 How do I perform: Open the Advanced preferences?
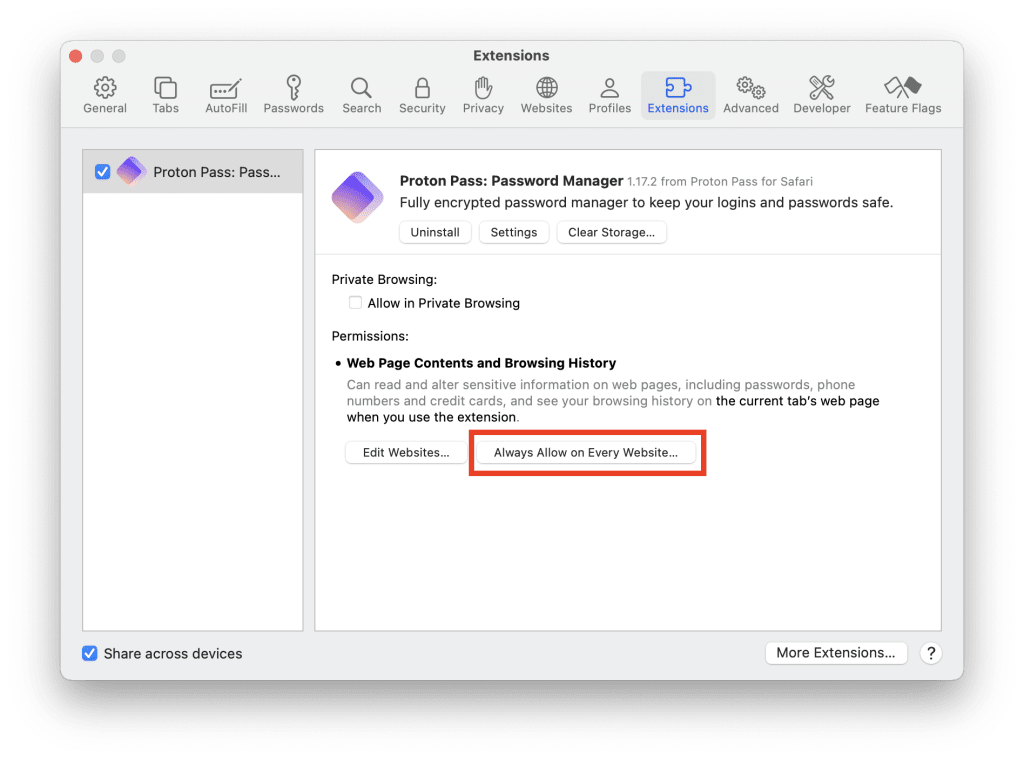tap(750, 95)
